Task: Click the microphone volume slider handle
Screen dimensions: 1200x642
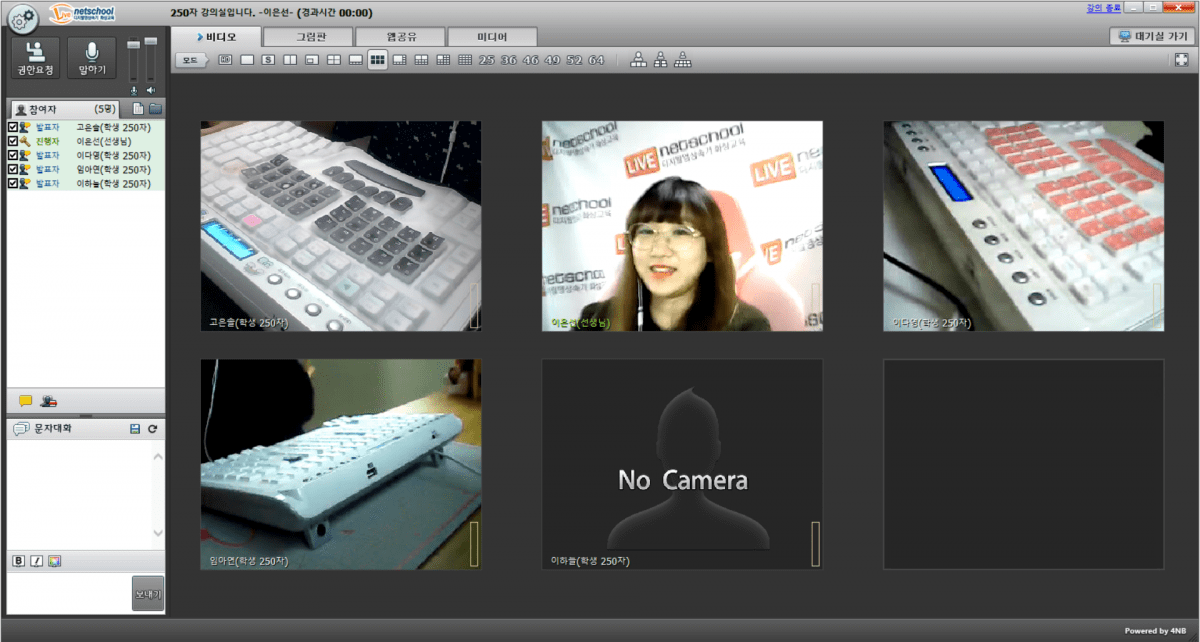Action: [x=134, y=45]
